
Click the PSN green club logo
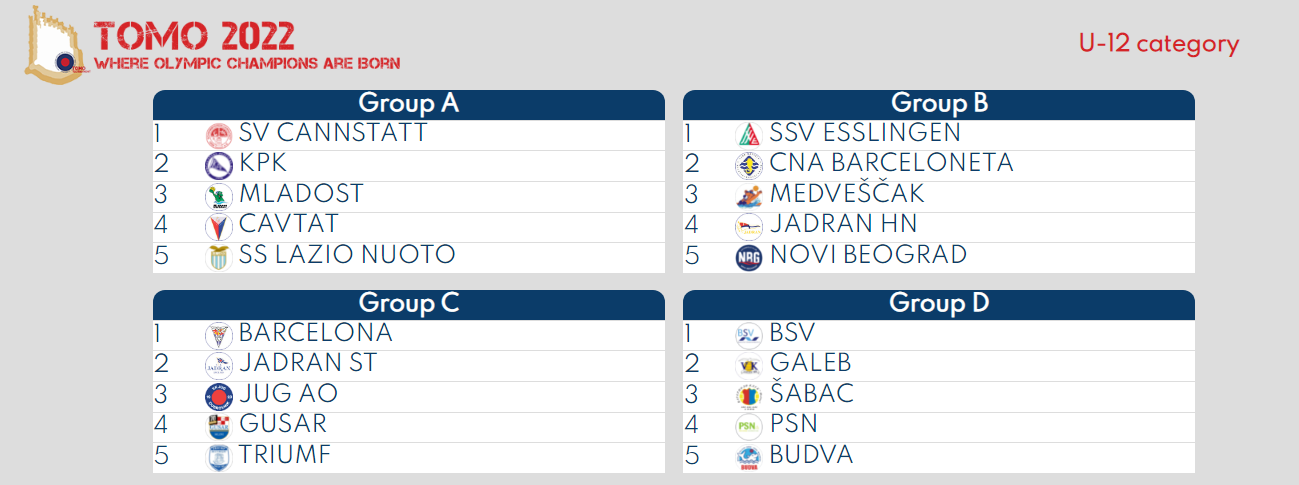(x=748, y=426)
